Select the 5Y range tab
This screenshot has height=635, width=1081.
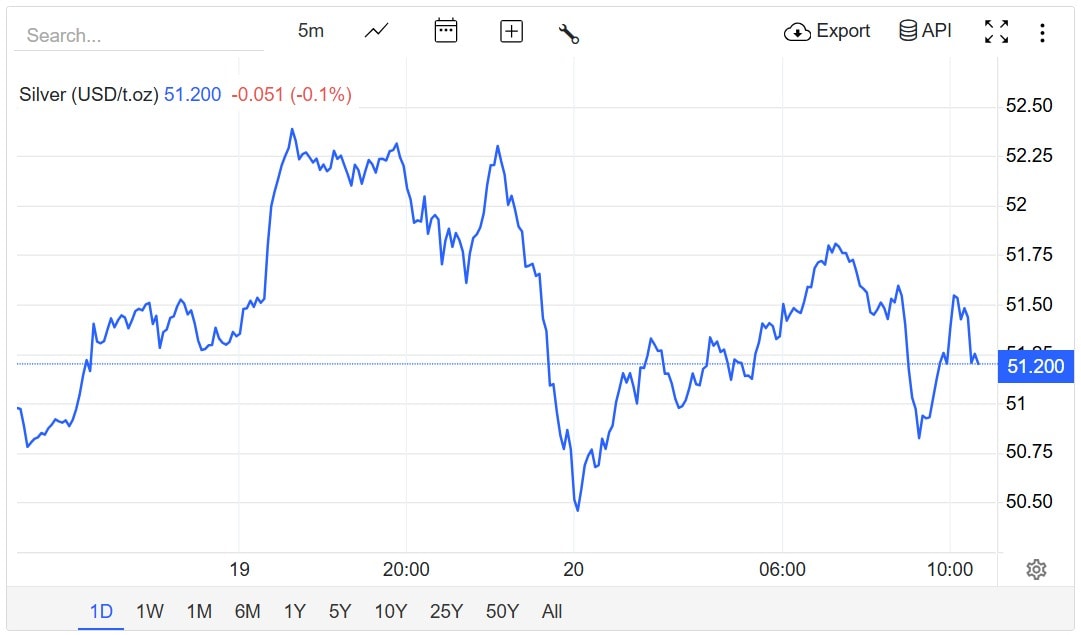[x=340, y=611]
